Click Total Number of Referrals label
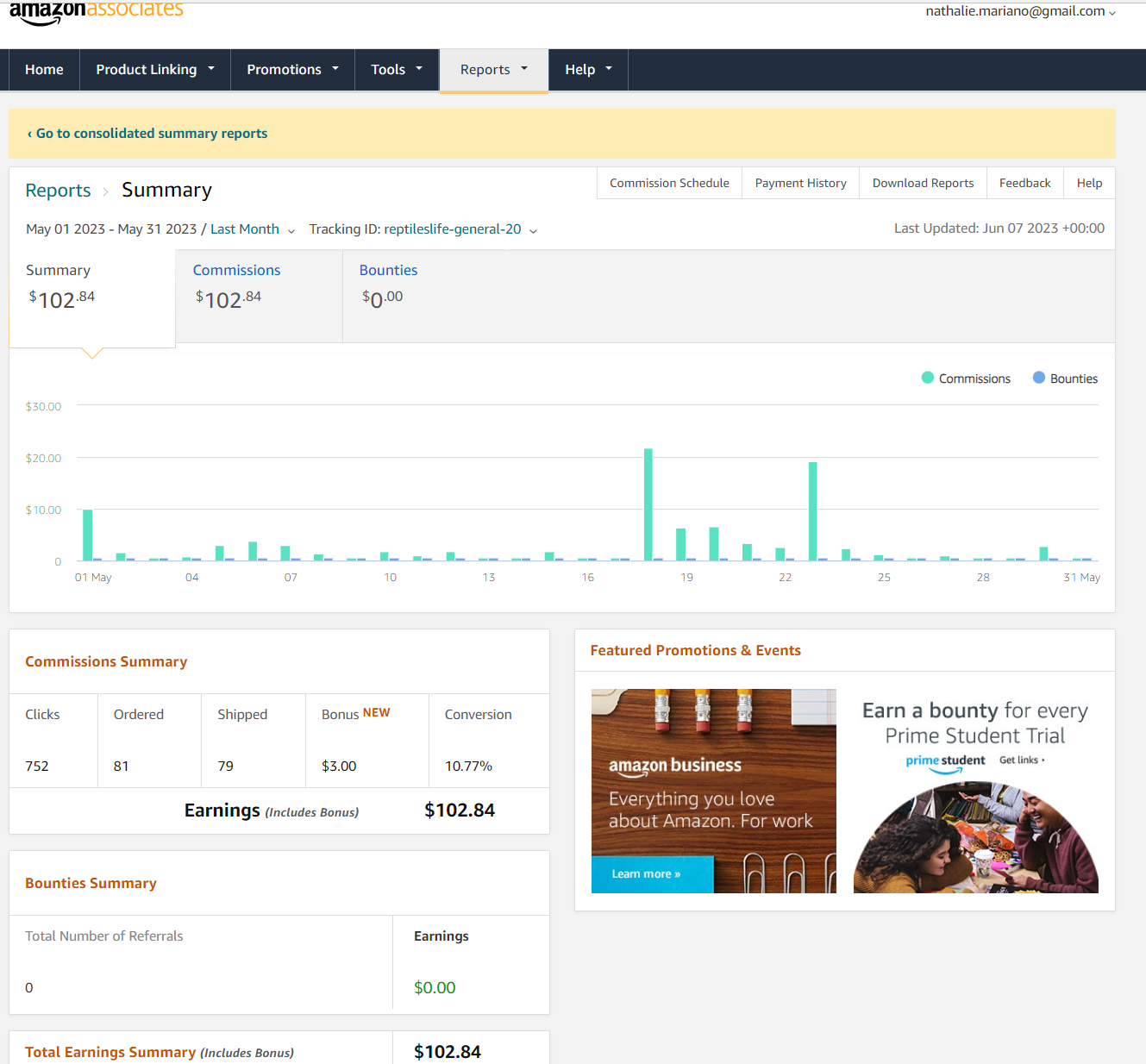The height and width of the screenshot is (1064, 1146). point(104,936)
